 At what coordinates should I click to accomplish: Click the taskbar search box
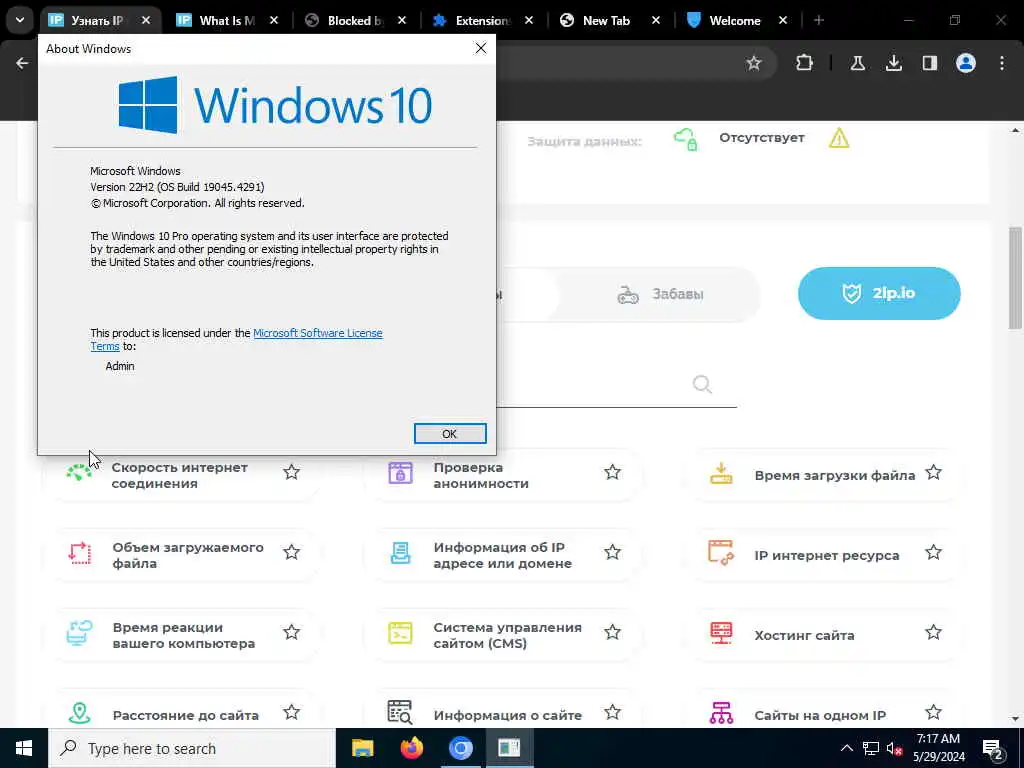191,748
